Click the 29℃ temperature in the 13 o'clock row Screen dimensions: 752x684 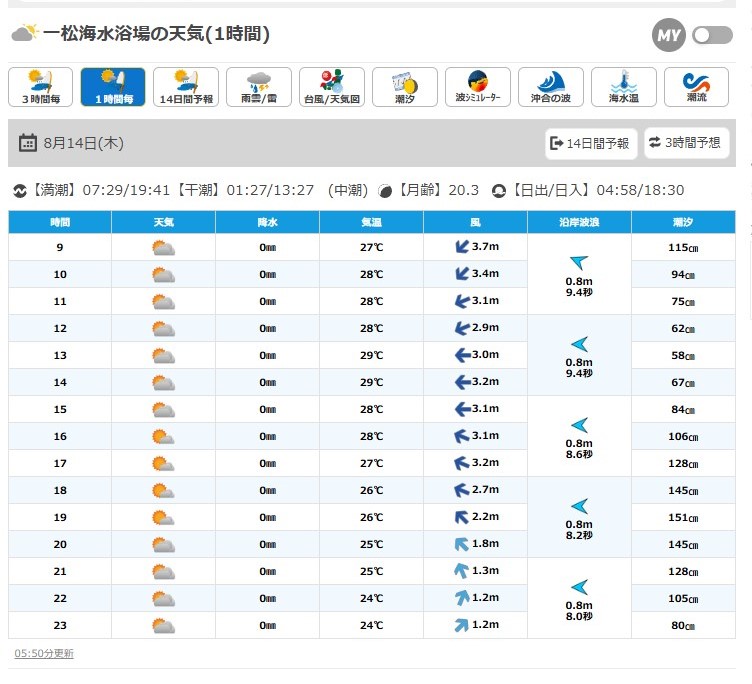(x=372, y=355)
